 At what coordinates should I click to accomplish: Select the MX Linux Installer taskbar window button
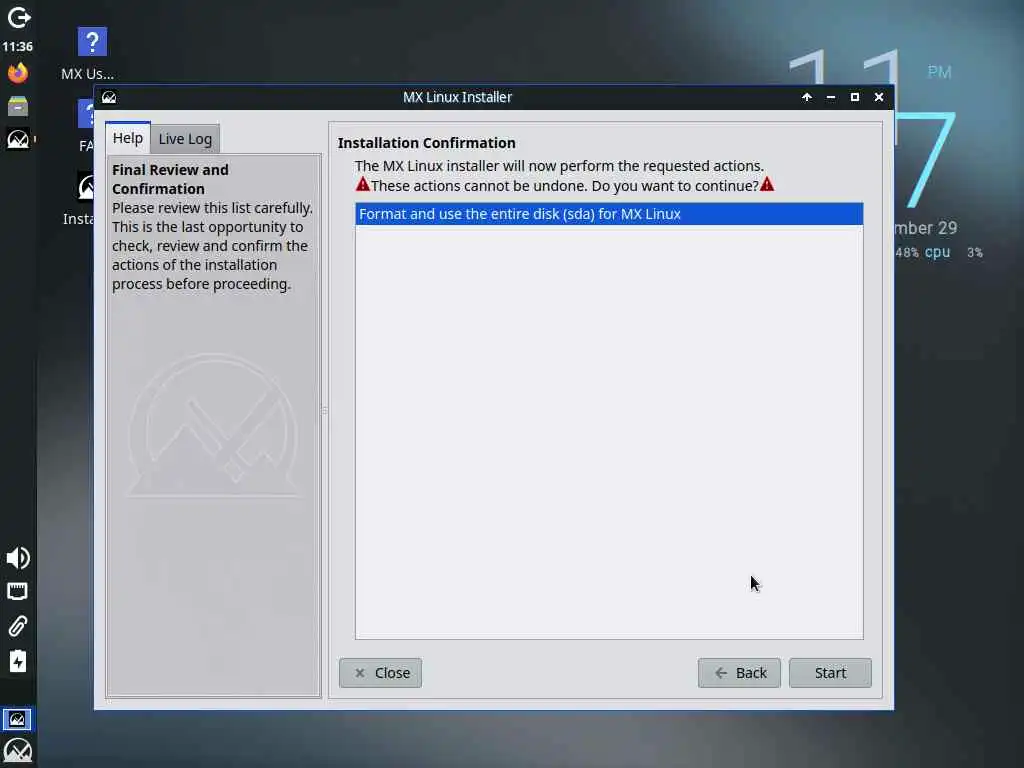[x=17, y=720]
